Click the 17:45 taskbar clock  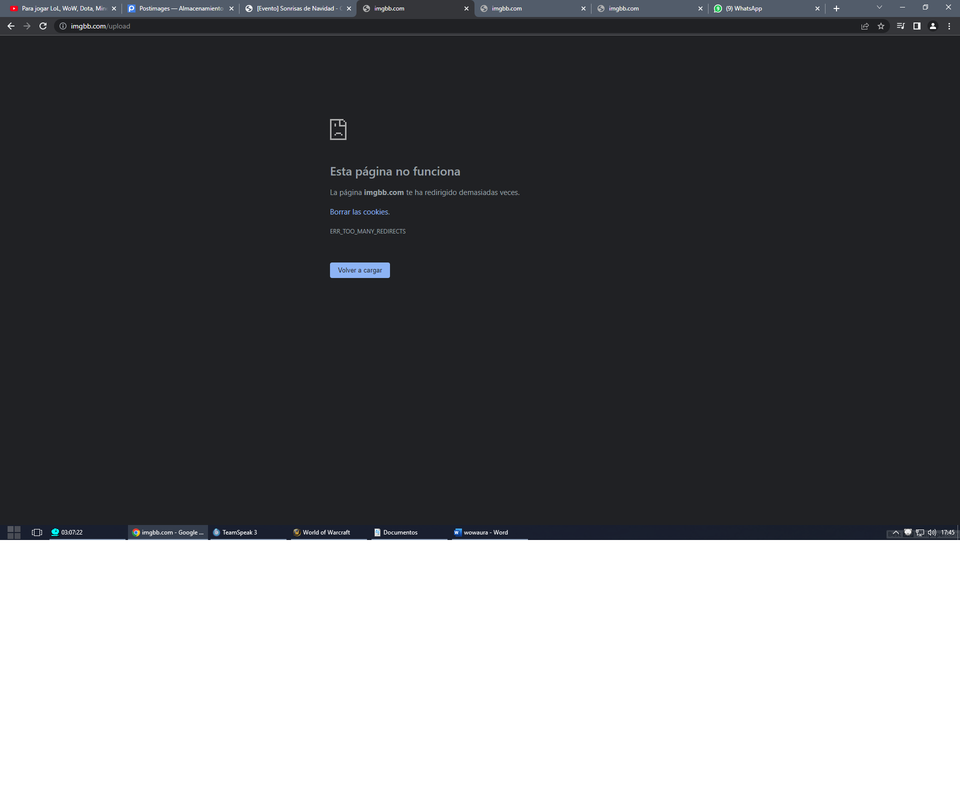coord(948,533)
